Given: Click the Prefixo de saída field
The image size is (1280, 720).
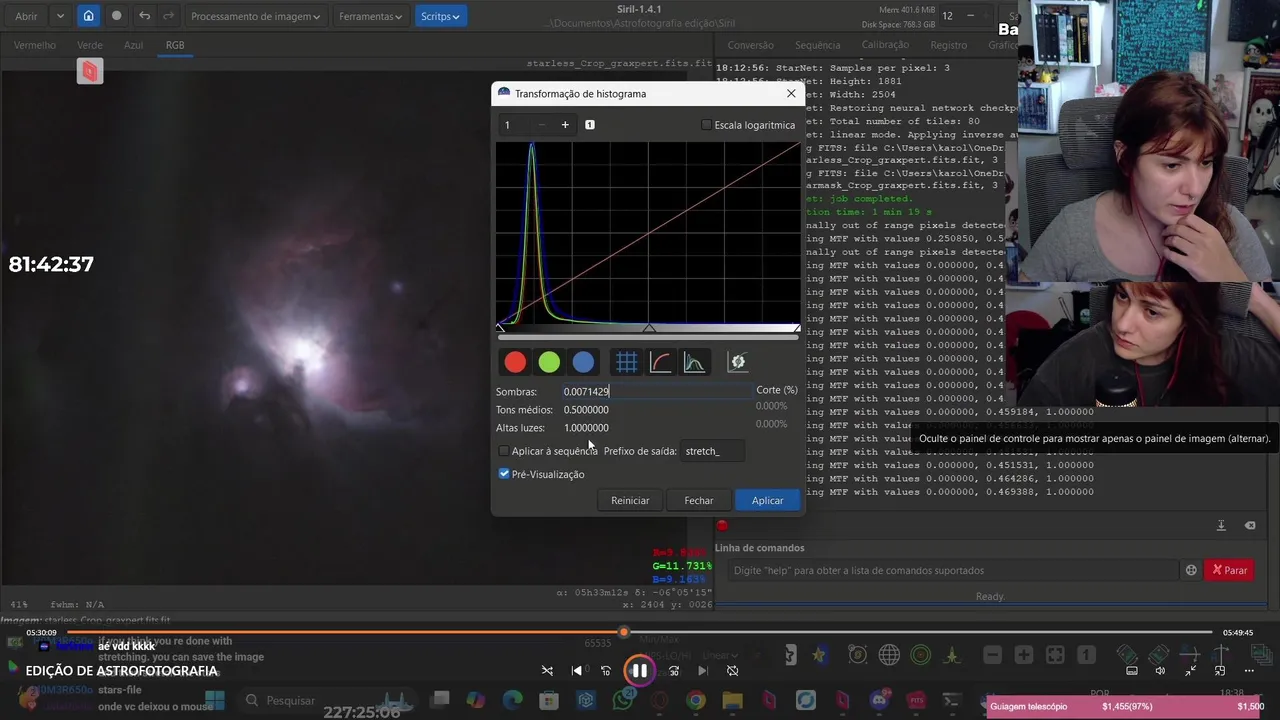Looking at the screenshot, I should tap(713, 451).
